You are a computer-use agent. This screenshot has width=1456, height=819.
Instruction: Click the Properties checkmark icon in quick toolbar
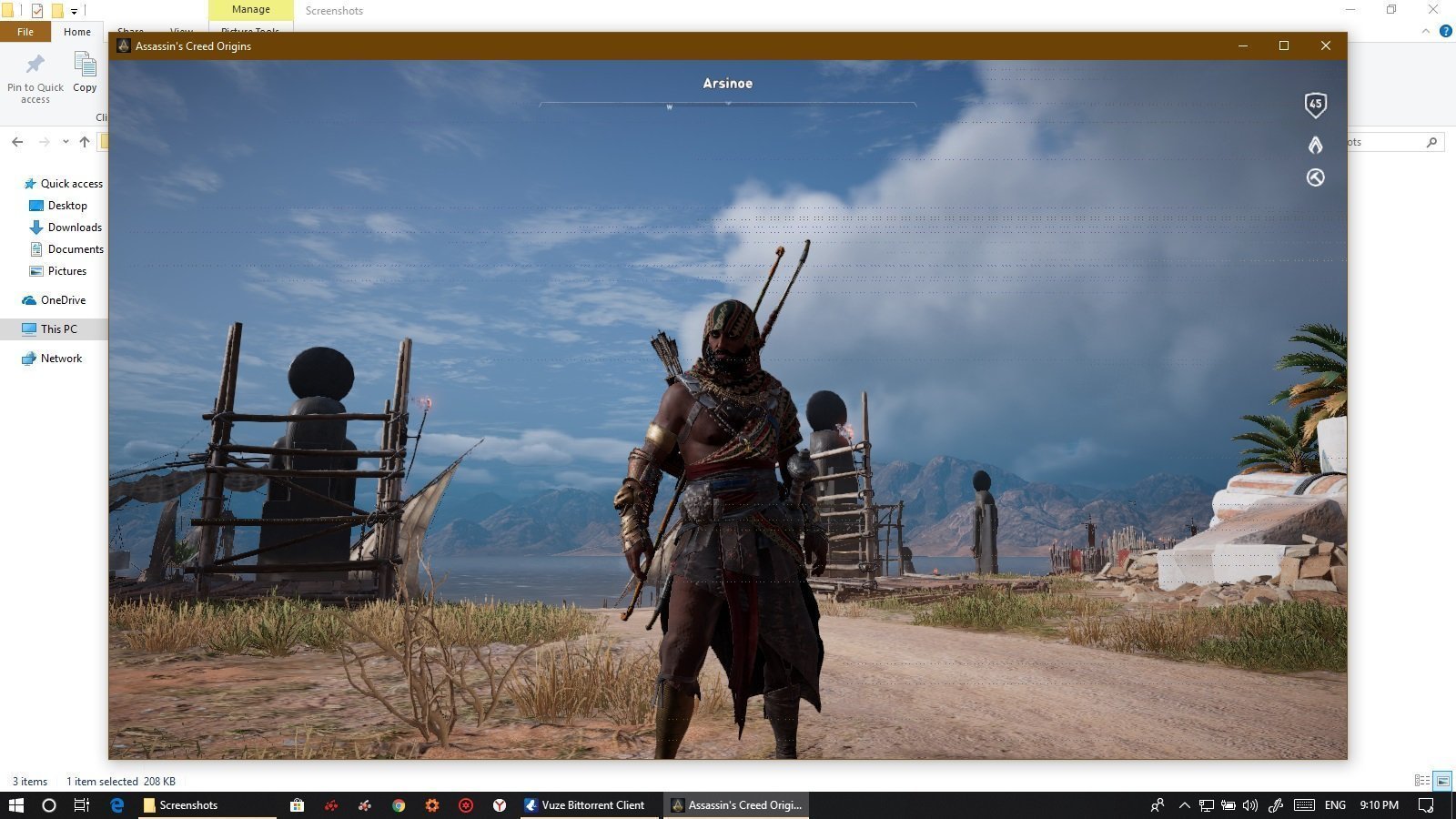[37, 11]
